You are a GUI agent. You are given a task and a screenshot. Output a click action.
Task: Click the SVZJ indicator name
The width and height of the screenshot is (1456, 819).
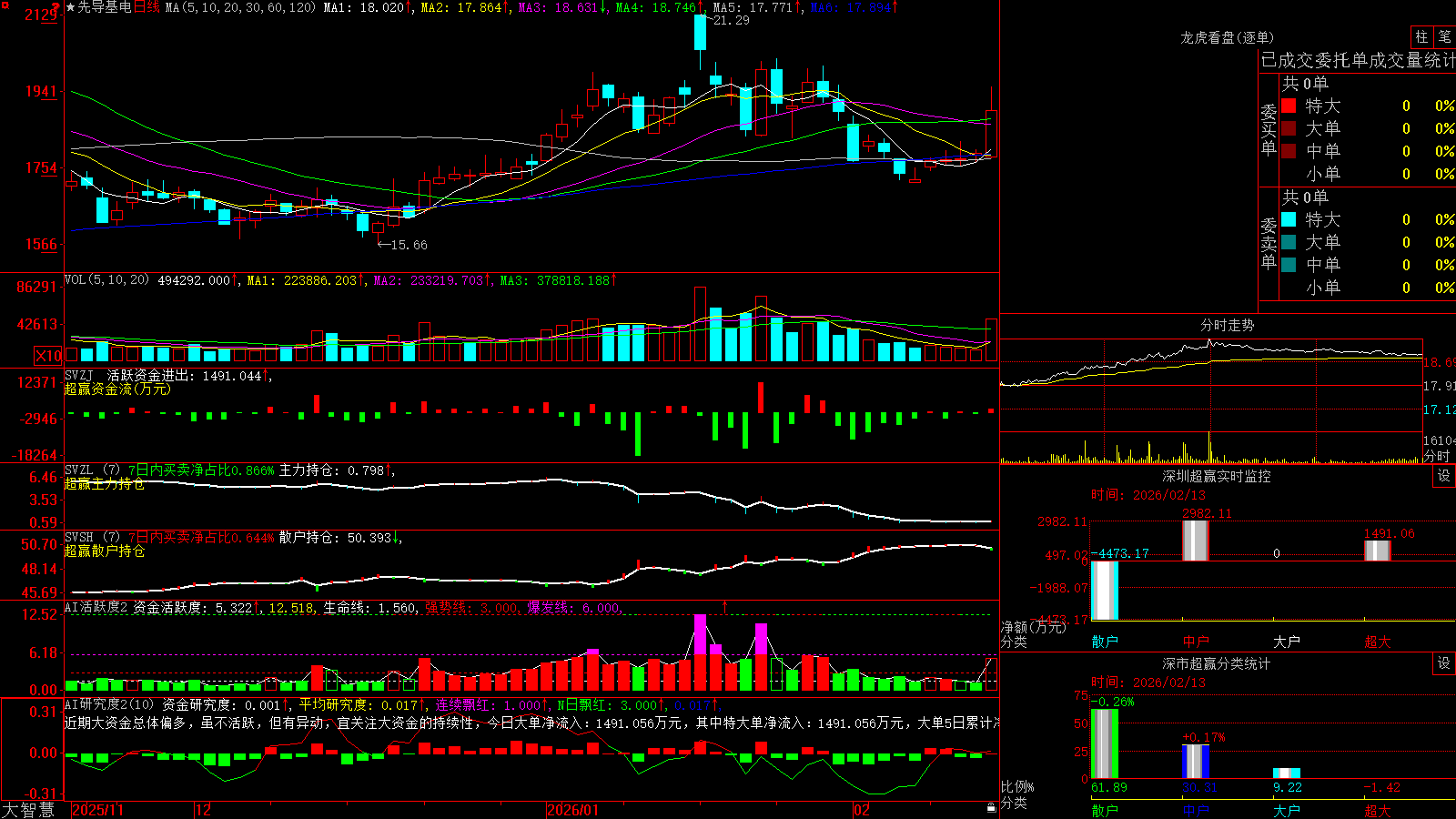click(x=79, y=375)
